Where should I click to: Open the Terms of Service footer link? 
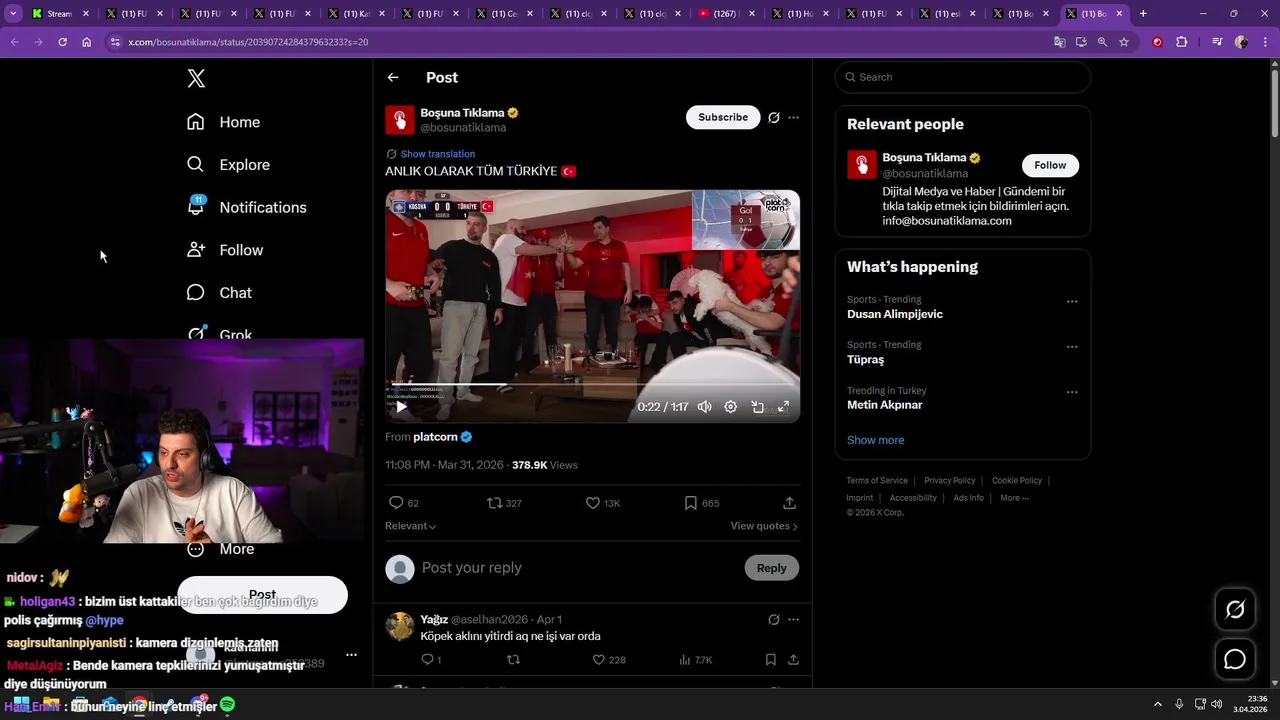tap(877, 481)
